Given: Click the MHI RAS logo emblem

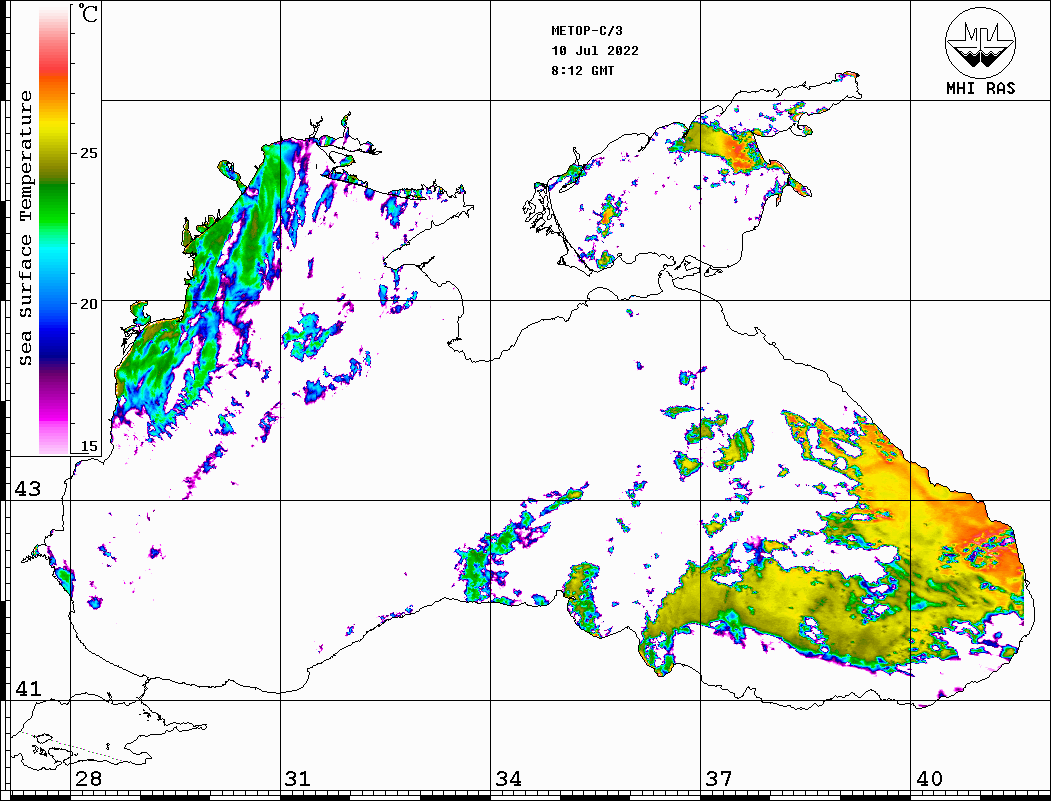Looking at the screenshot, I should 981,43.
